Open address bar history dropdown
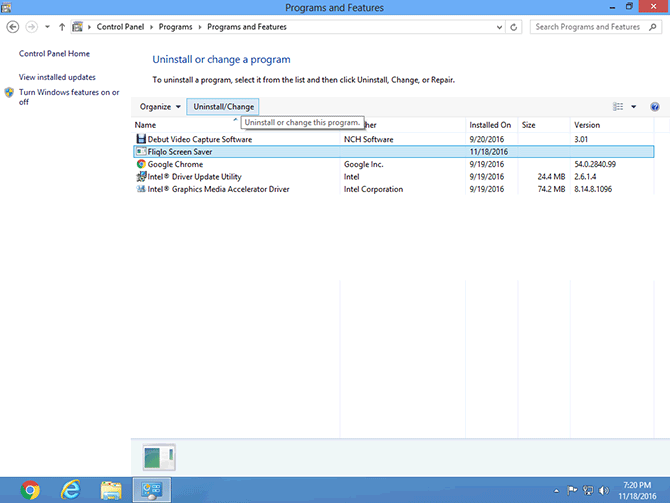Image resolution: width=670 pixels, height=503 pixels. [499, 27]
